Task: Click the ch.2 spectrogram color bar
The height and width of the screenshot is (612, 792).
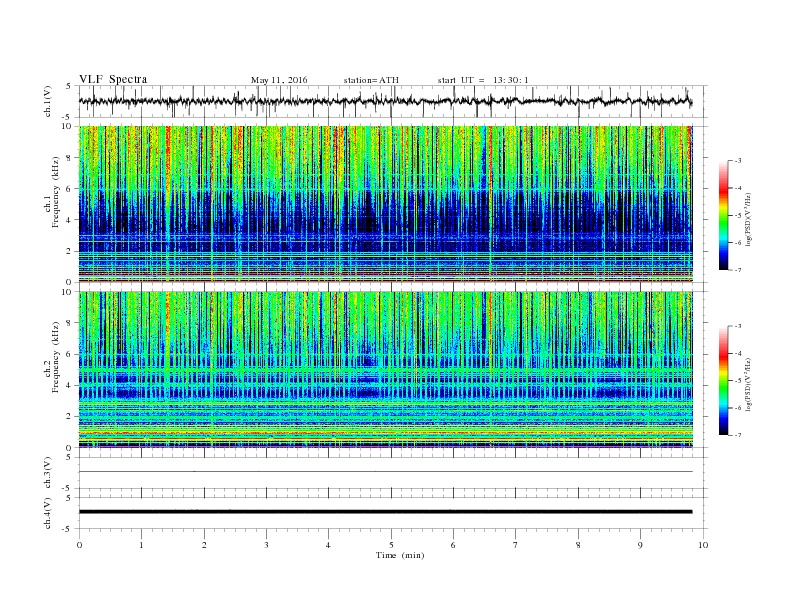Action: [723, 381]
